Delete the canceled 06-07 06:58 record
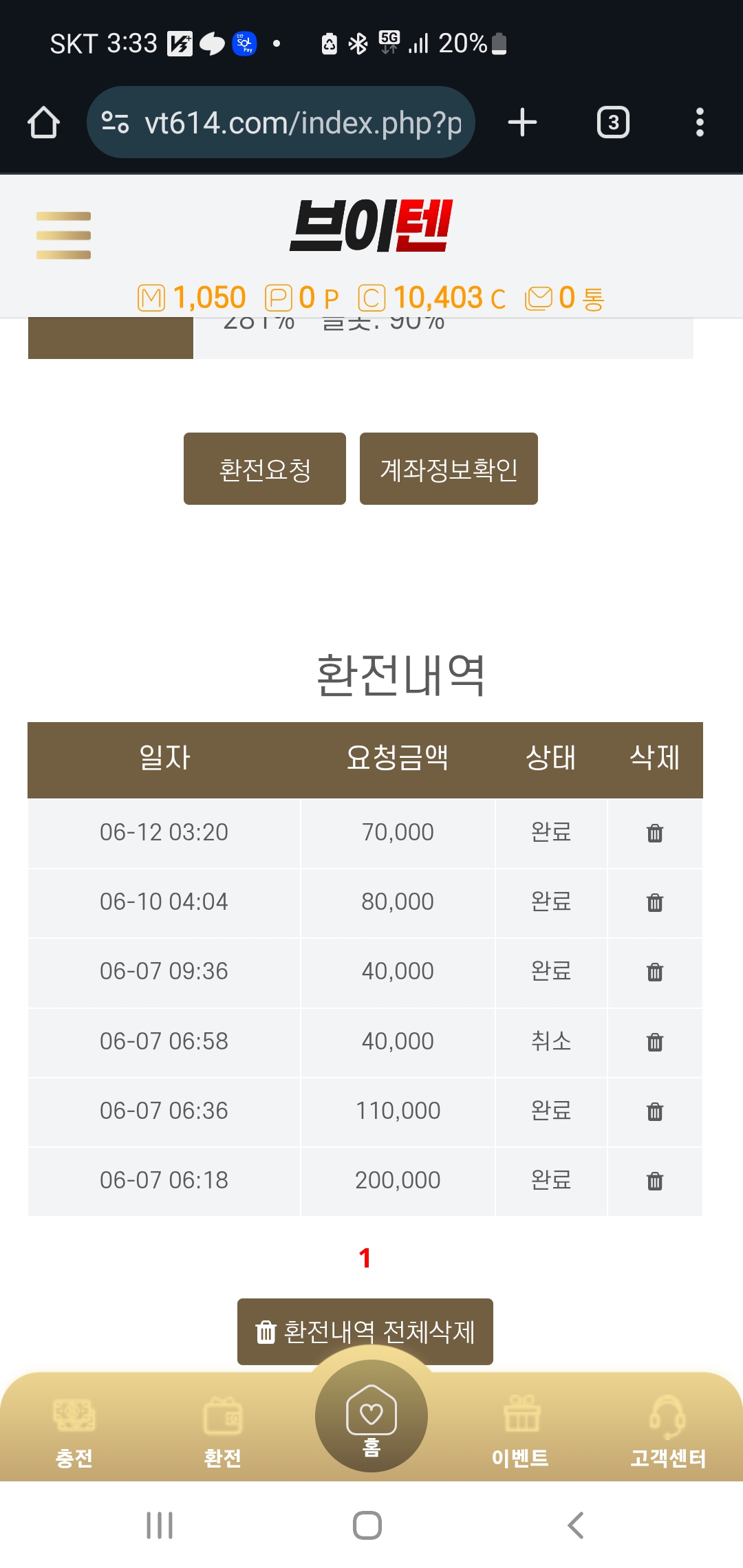 click(655, 1042)
